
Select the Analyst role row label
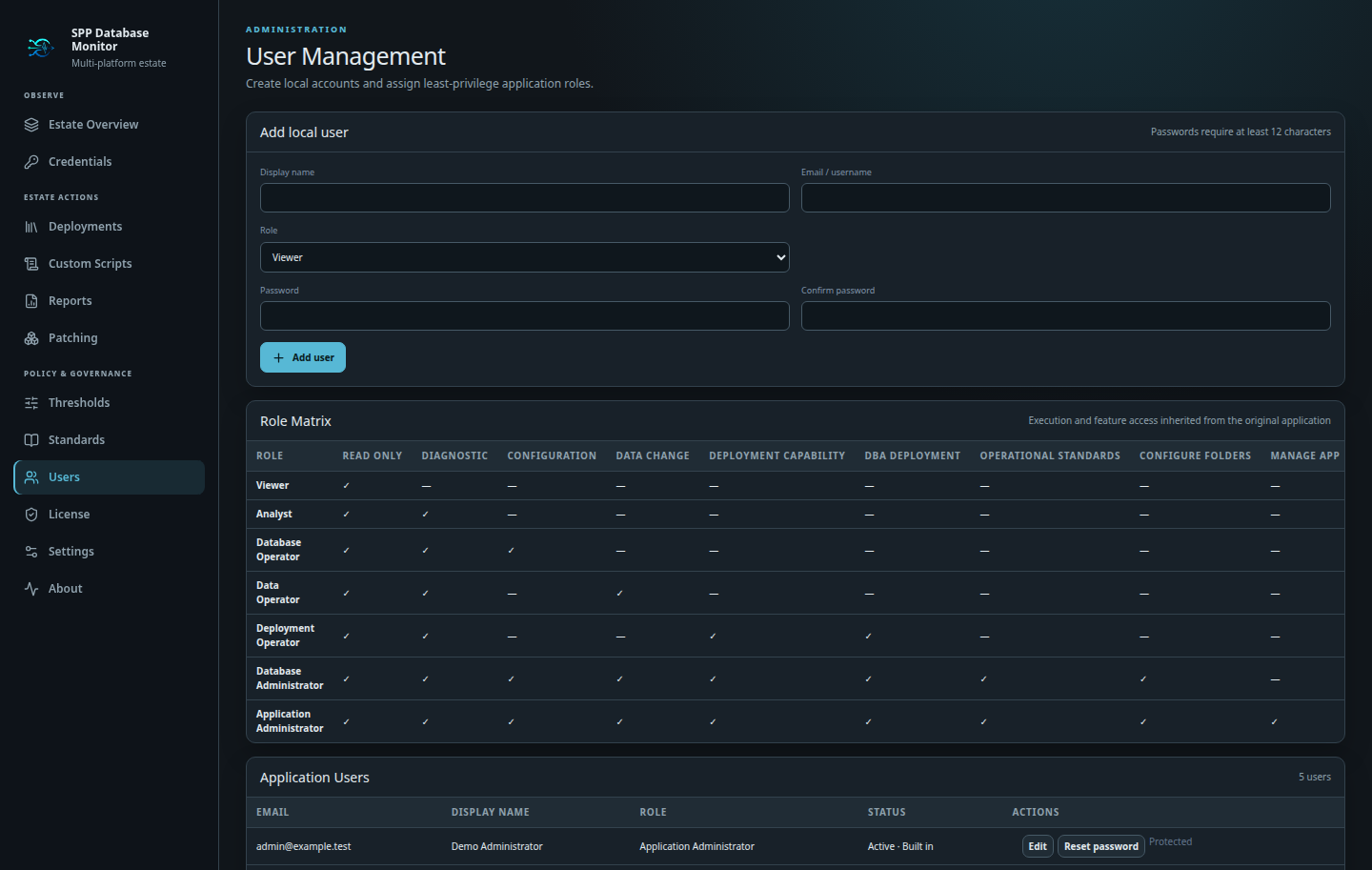274,515
